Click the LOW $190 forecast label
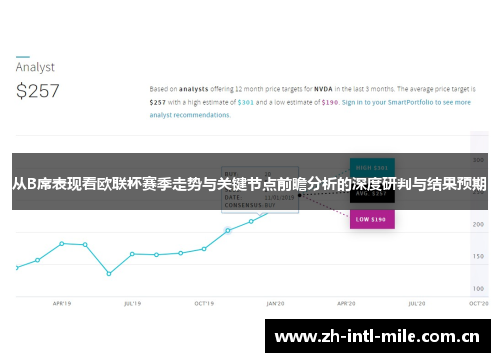The width and height of the screenshot is (500, 362). click(x=372, y=219)
